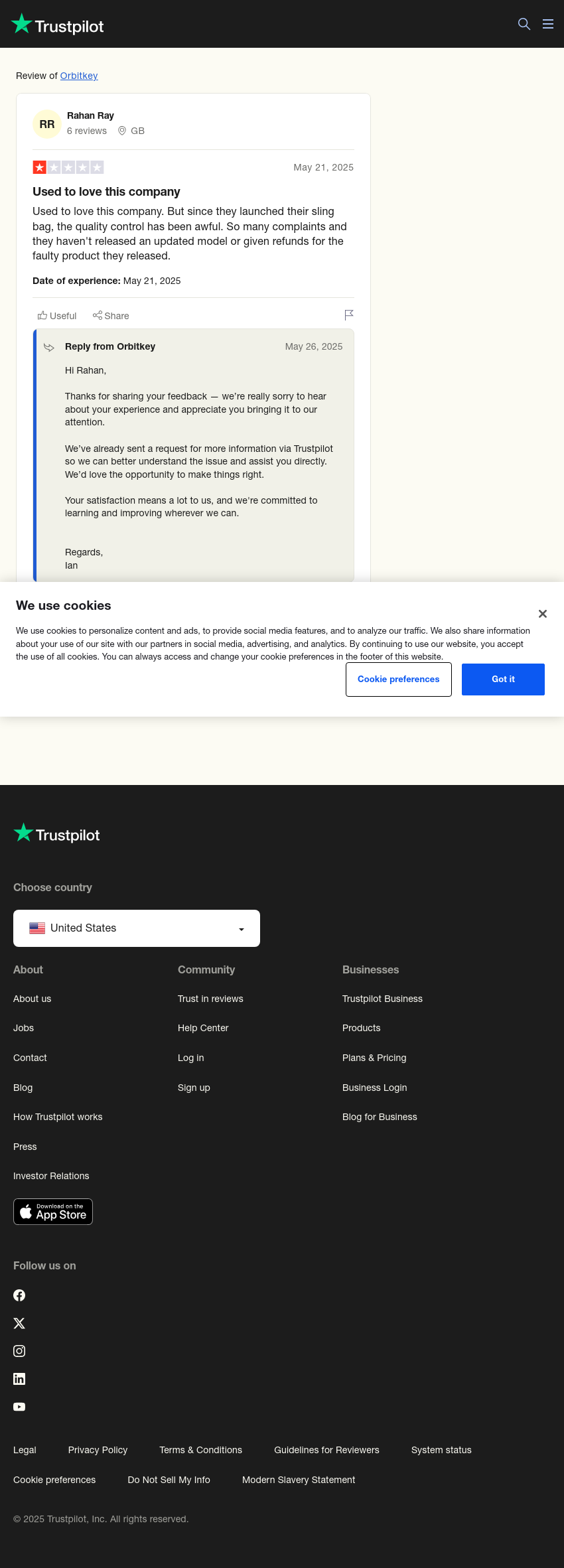Click Sign up footer link
The width and height of the screenshot is (564, 1568).
tap(194, 1088)
